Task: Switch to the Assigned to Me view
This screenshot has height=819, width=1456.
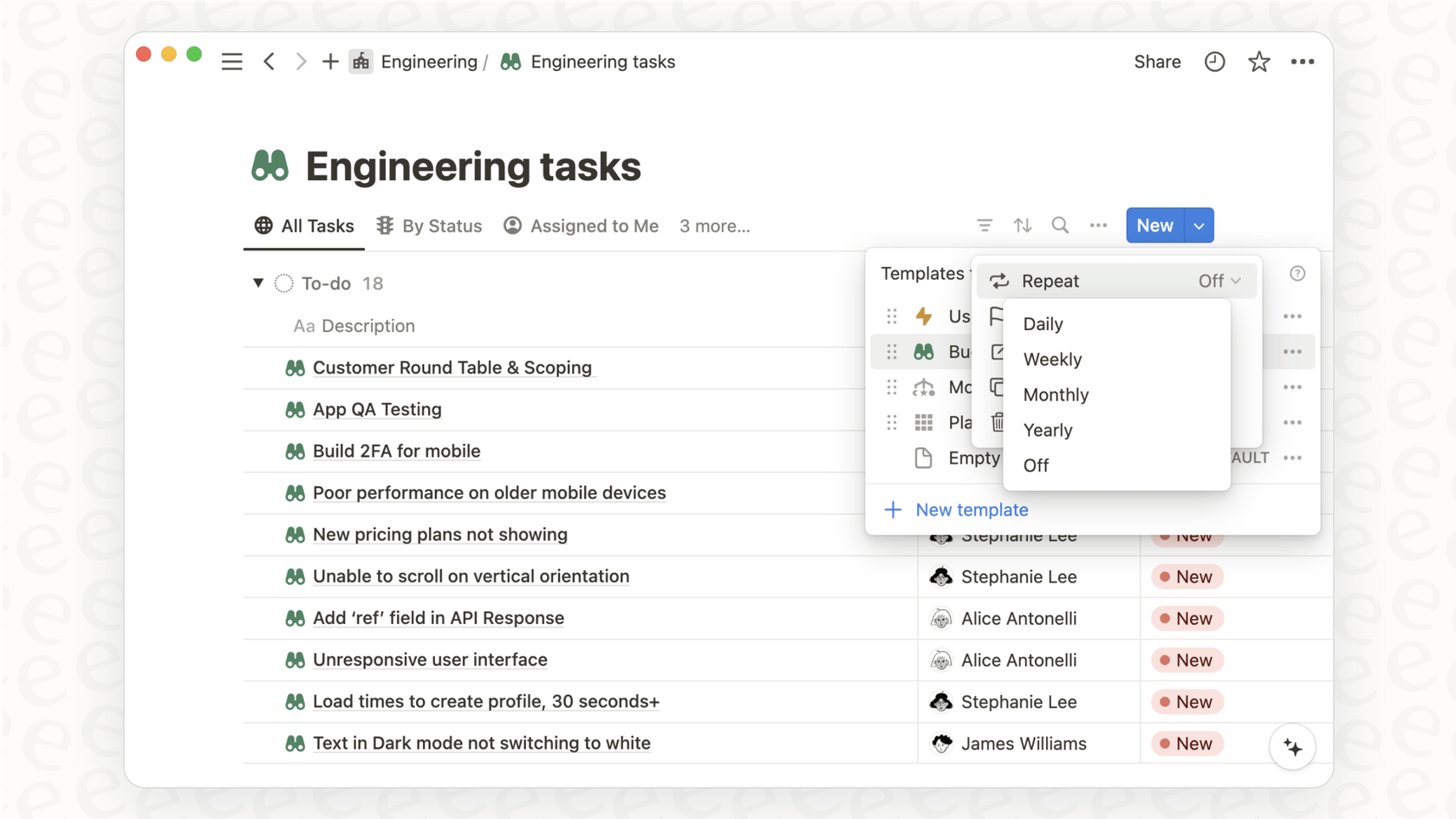Action: point(595,225)
